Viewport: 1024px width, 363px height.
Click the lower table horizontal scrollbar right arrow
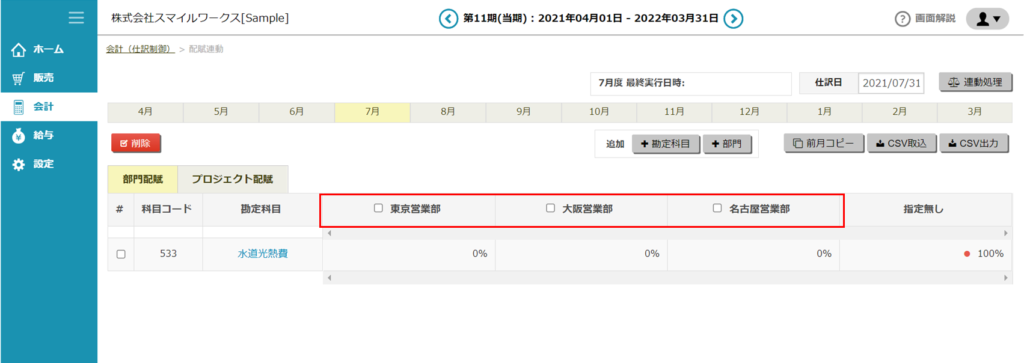(1006, 277)
